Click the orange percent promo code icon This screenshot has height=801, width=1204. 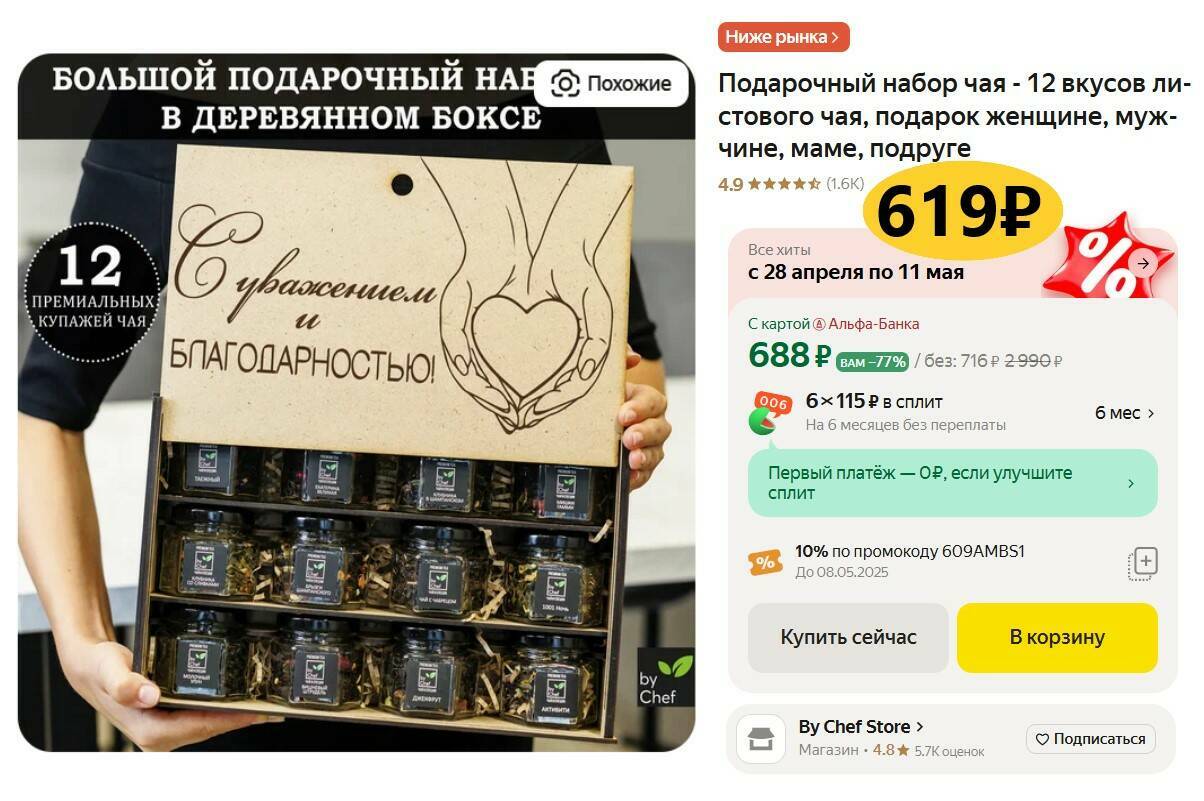point(765,562)
